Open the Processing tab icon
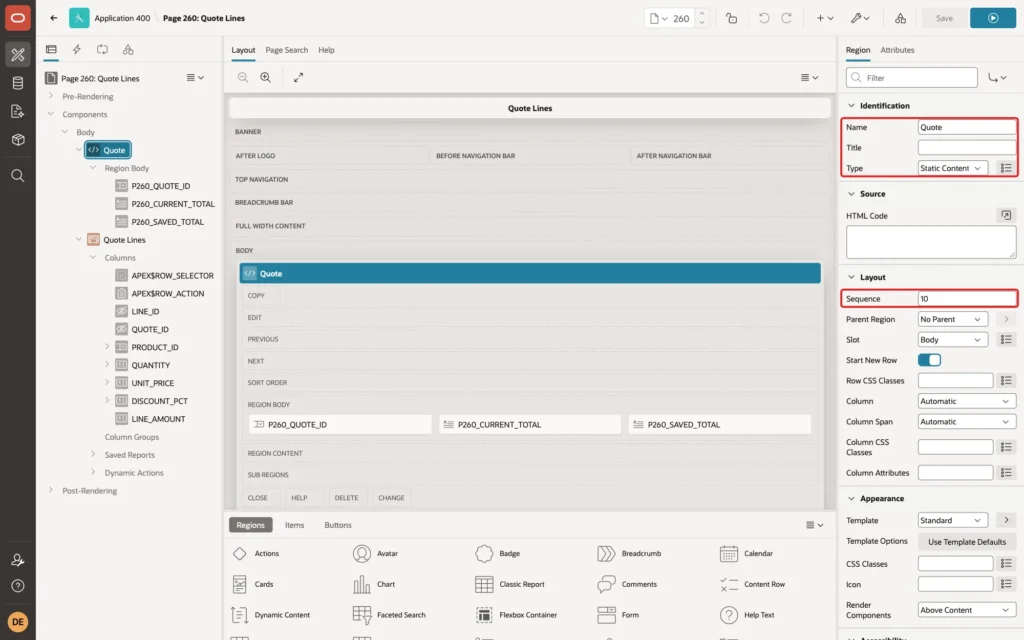This screenshot has width=1024, height=640. tap(103, 50)
